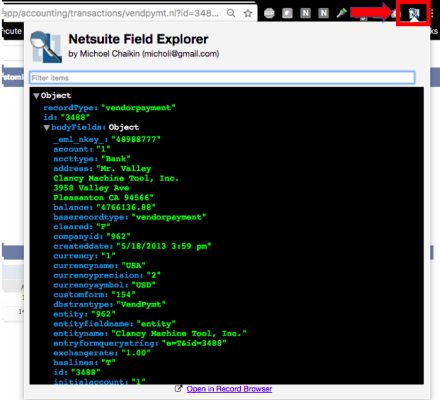Click the createddate "5/18/2013 3:59 pm" value
The height and width of the screenshot is (400, 440).
coord(163,246)
